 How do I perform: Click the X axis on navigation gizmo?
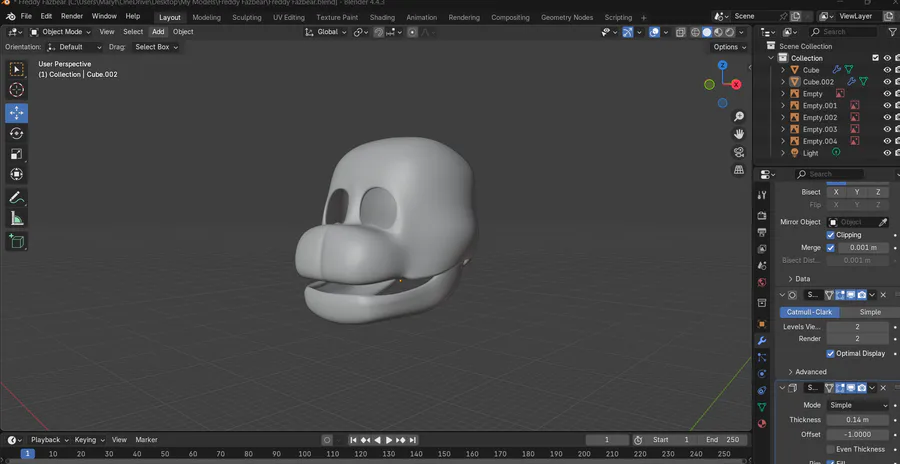coord(736,84)
